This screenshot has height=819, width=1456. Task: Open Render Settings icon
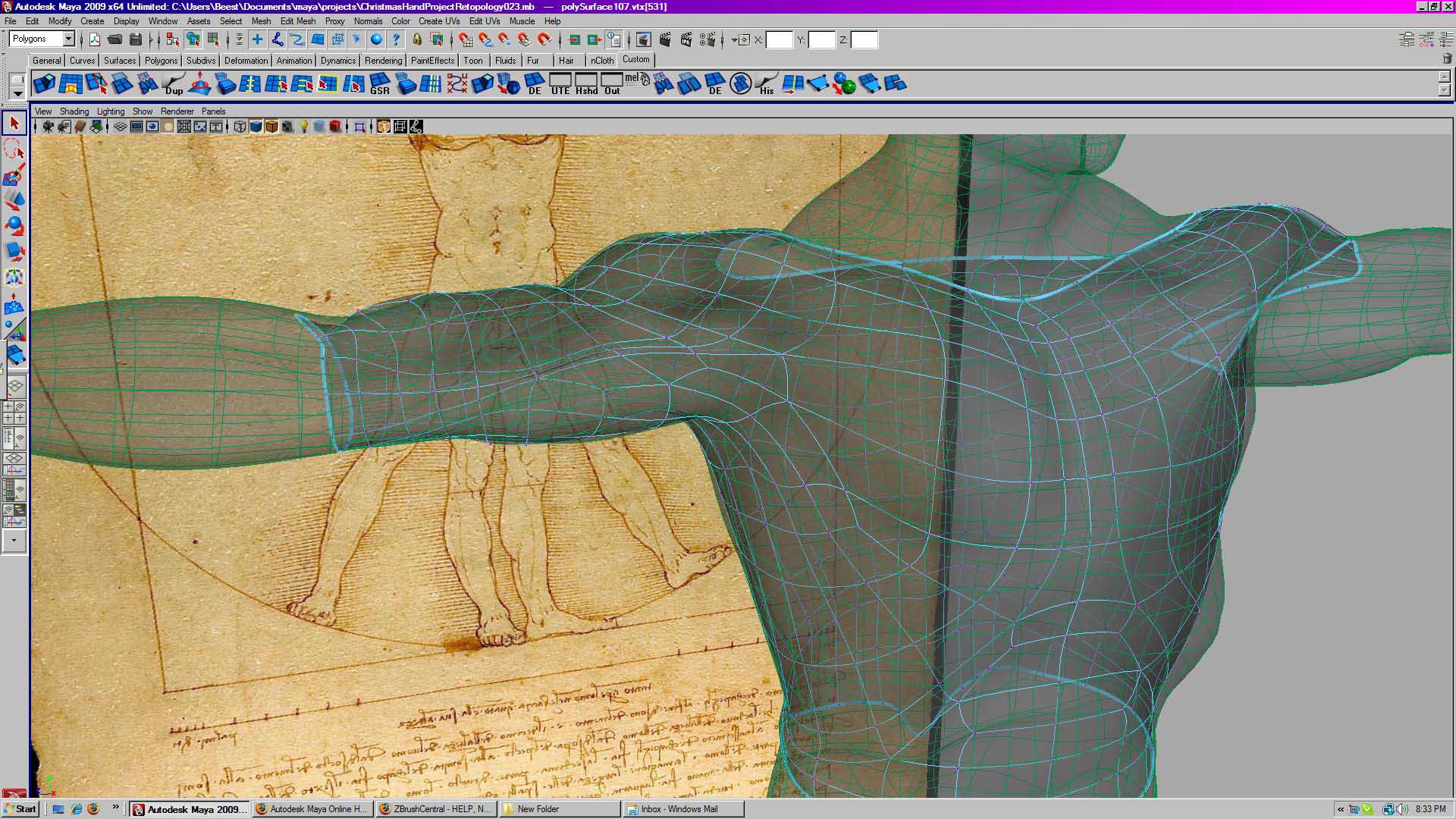708,39
